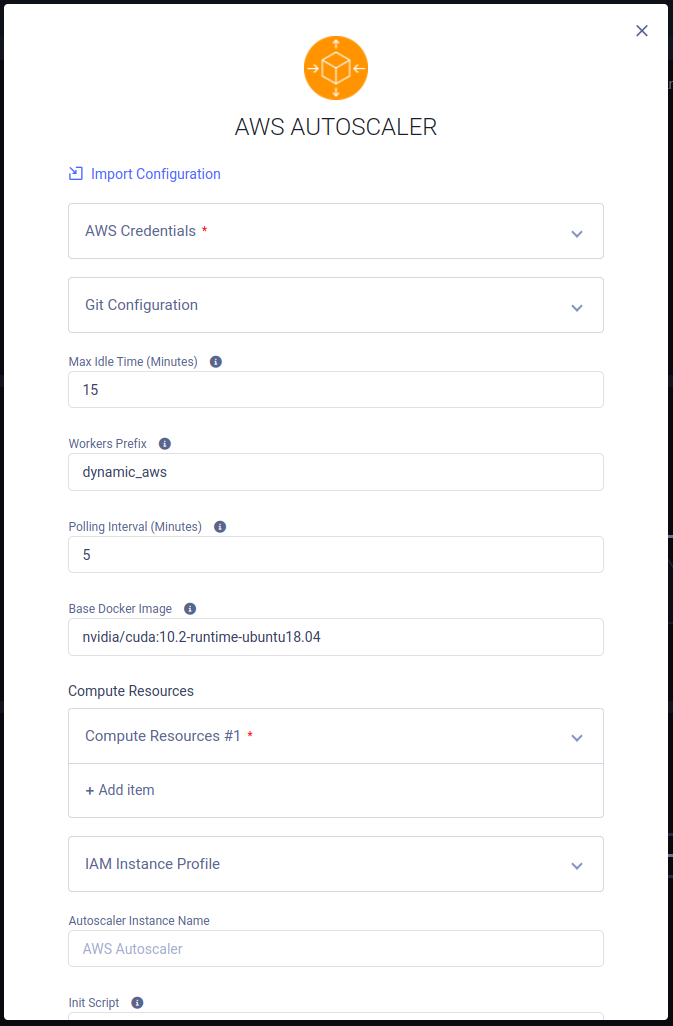The image size is (673, 1026).
Task: Click the Polling Interval value box
Action: coord(336,554)
